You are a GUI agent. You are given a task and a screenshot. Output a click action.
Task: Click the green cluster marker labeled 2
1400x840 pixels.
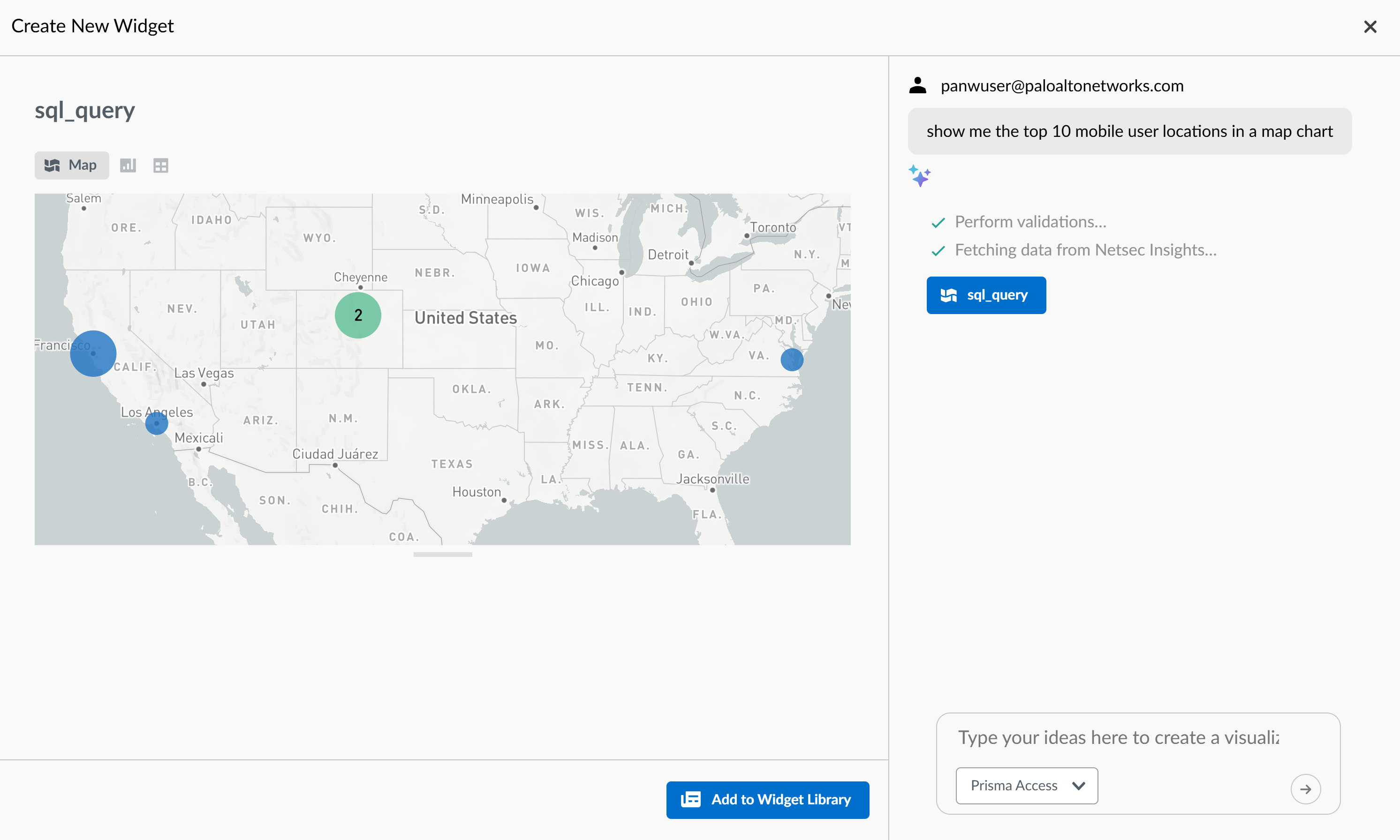pyautogui.click(x=358, y=315)
